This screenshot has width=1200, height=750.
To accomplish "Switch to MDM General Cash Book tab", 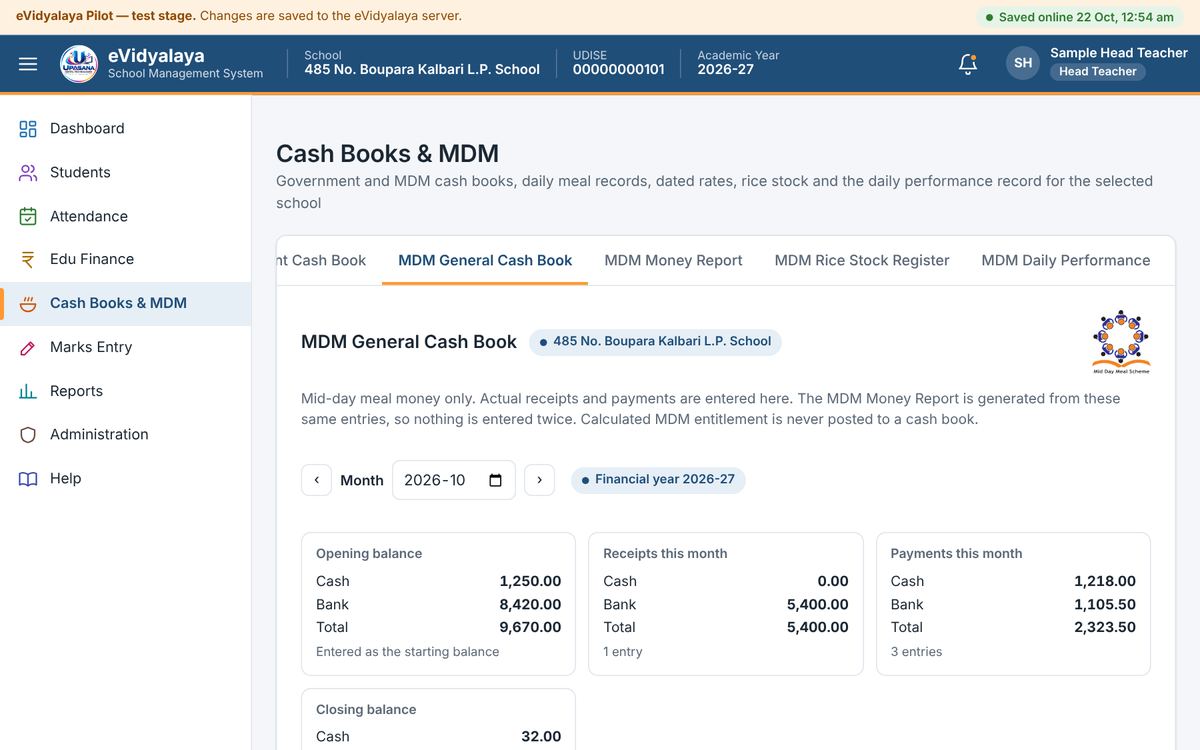I will click(x=485, y=260).
